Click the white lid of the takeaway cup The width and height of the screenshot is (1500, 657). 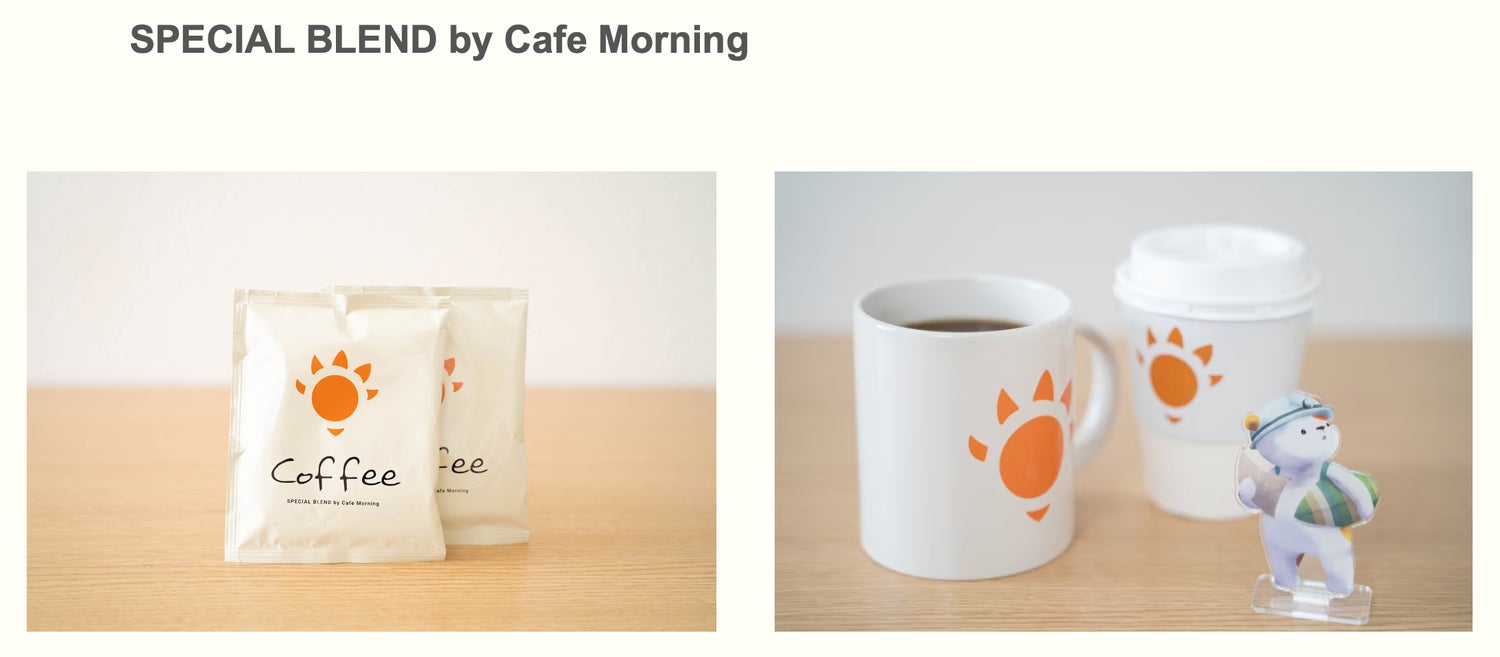click(1217, 266)
